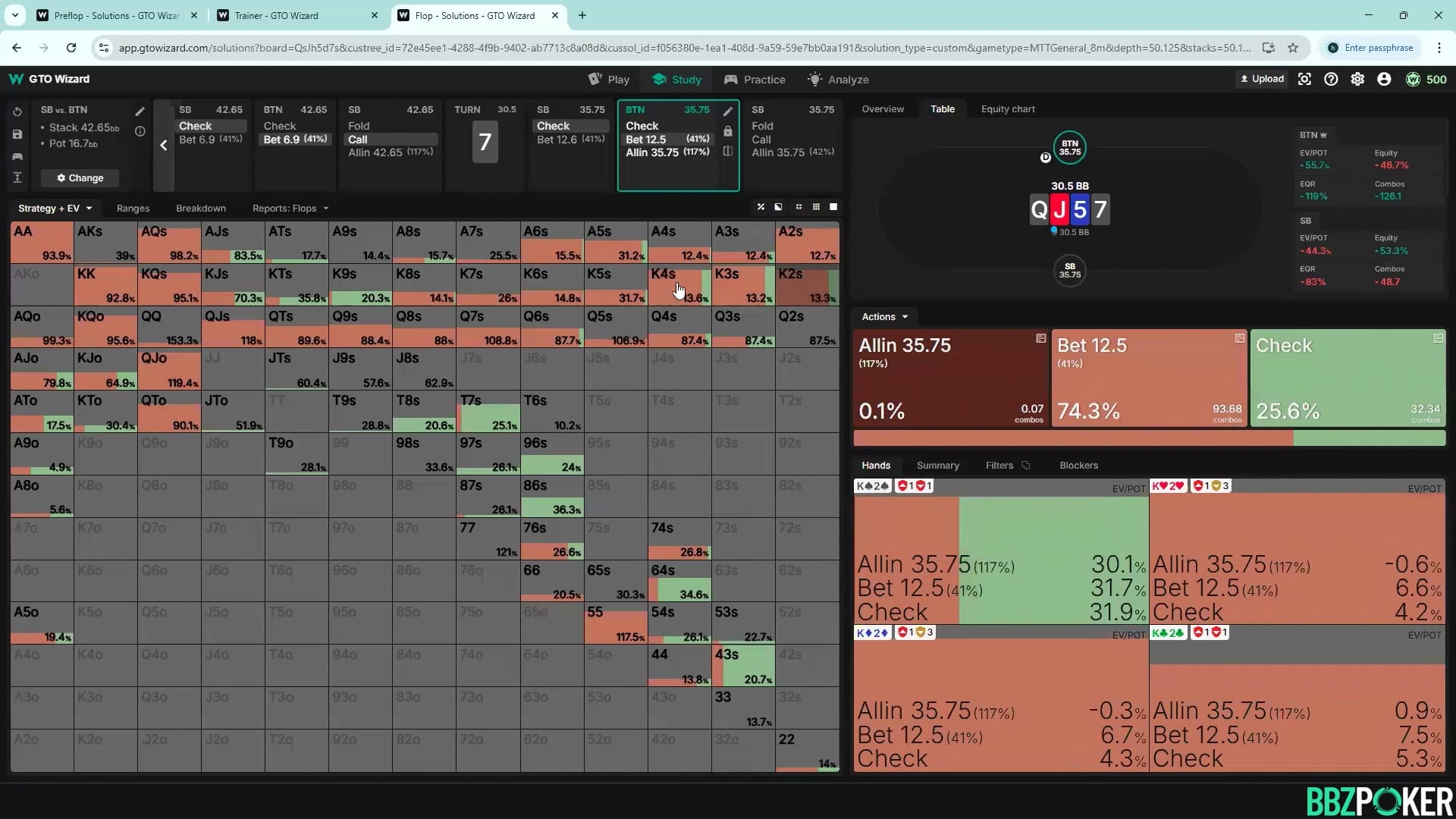This screenshot has width=1456, height=819.
Task: Toggle the contrast display icon above matrix
Action: [x=778, y=207]
